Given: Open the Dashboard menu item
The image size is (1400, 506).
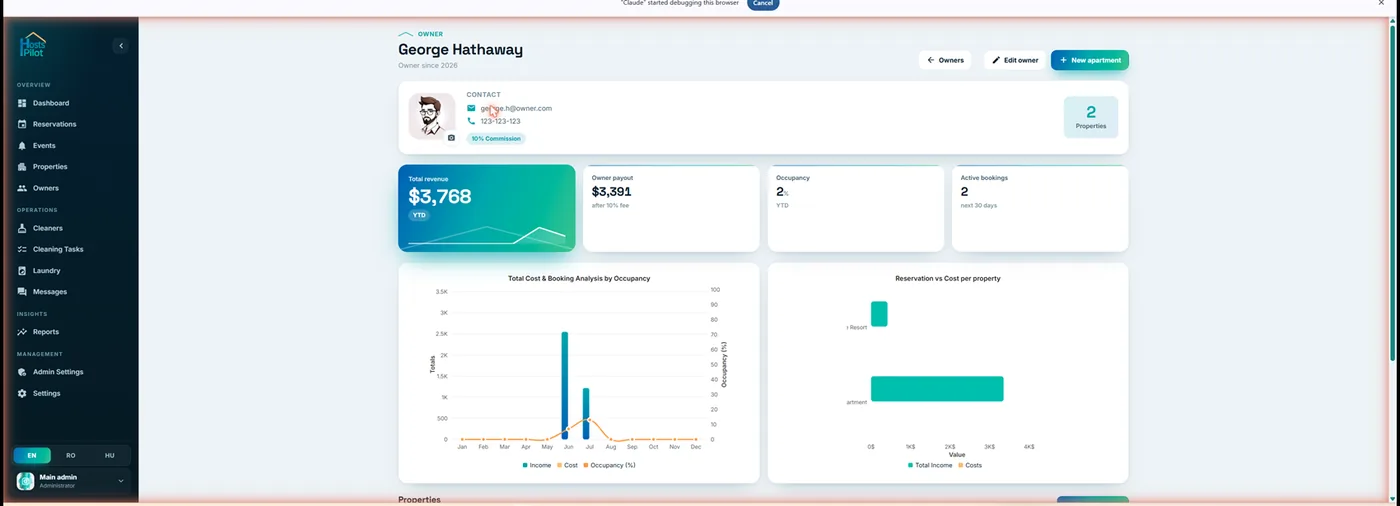Looking at the screenshot, I should (x=70, y=103).
